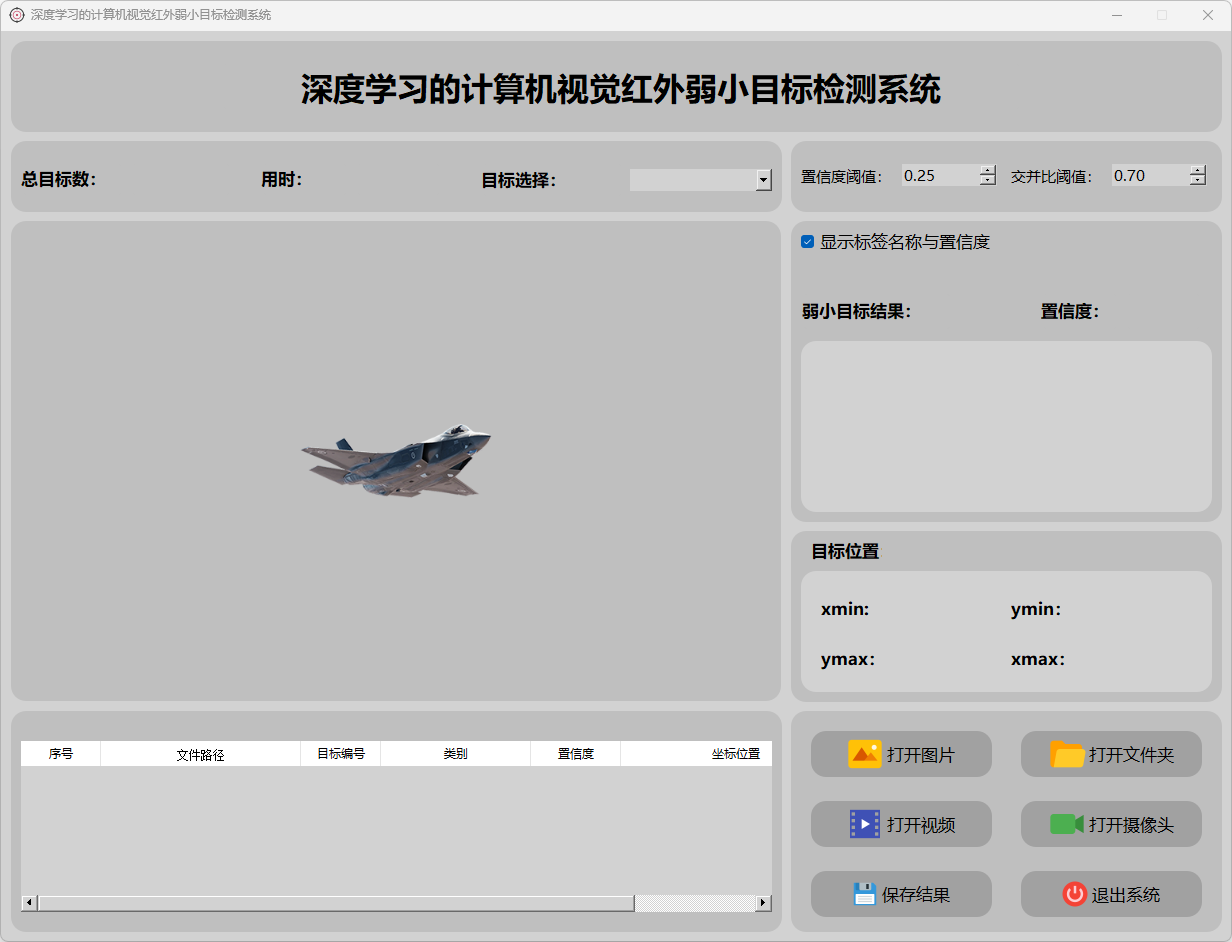Image resolution: width=1232 pixels, height=942 pixels.
Task: Click the red power icon
Action: (1074, 894)
